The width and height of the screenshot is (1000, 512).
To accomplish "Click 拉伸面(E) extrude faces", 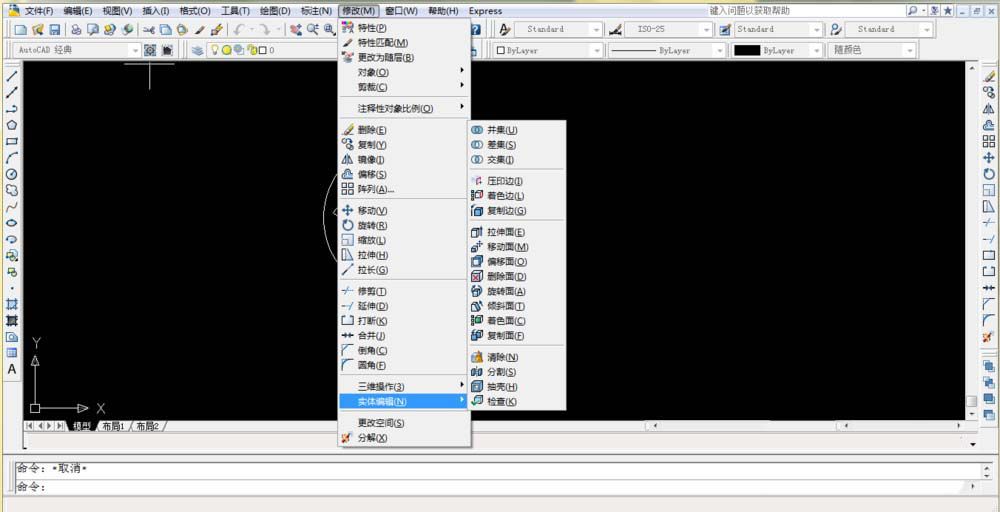I will coord(505,232).
